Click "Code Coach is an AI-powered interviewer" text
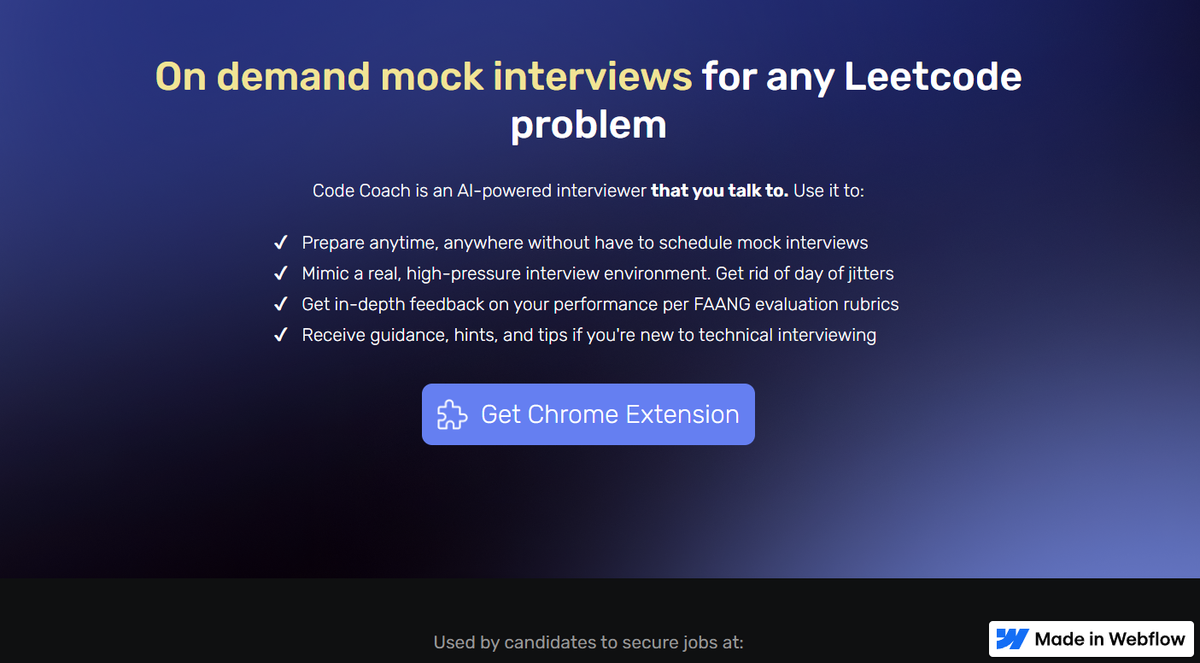1200x663 pixels. [x=479, y=190]
